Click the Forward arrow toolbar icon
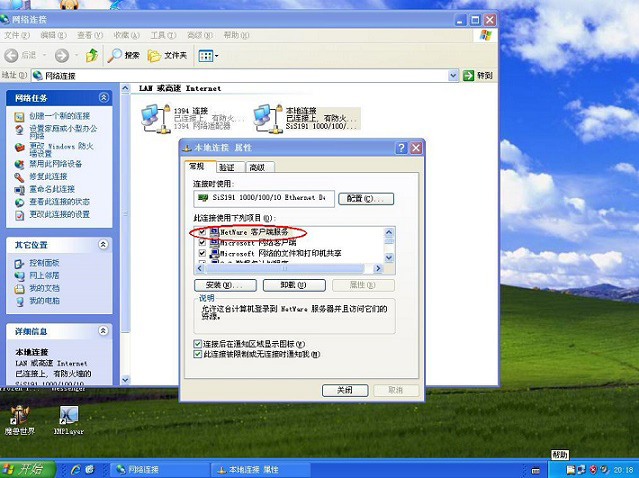This screenshot has height=478, width=639. 62,55
